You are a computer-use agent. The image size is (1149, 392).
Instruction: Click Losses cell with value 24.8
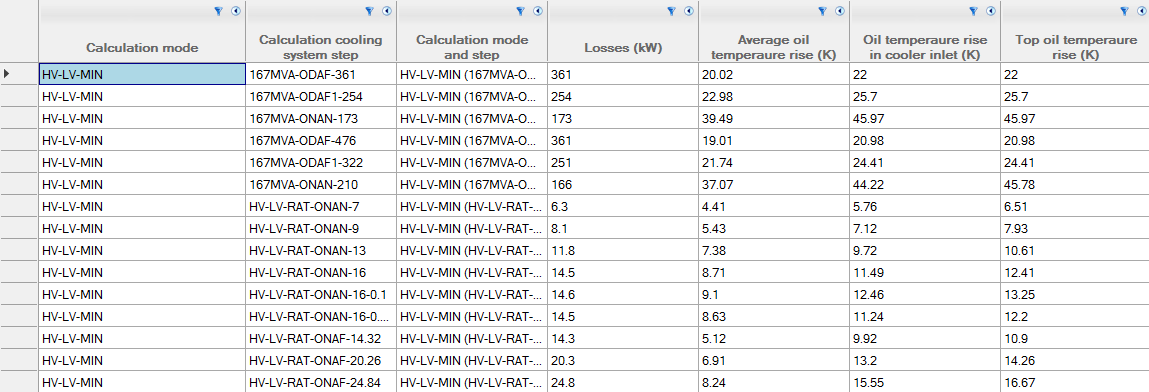[x=623, y=382]
